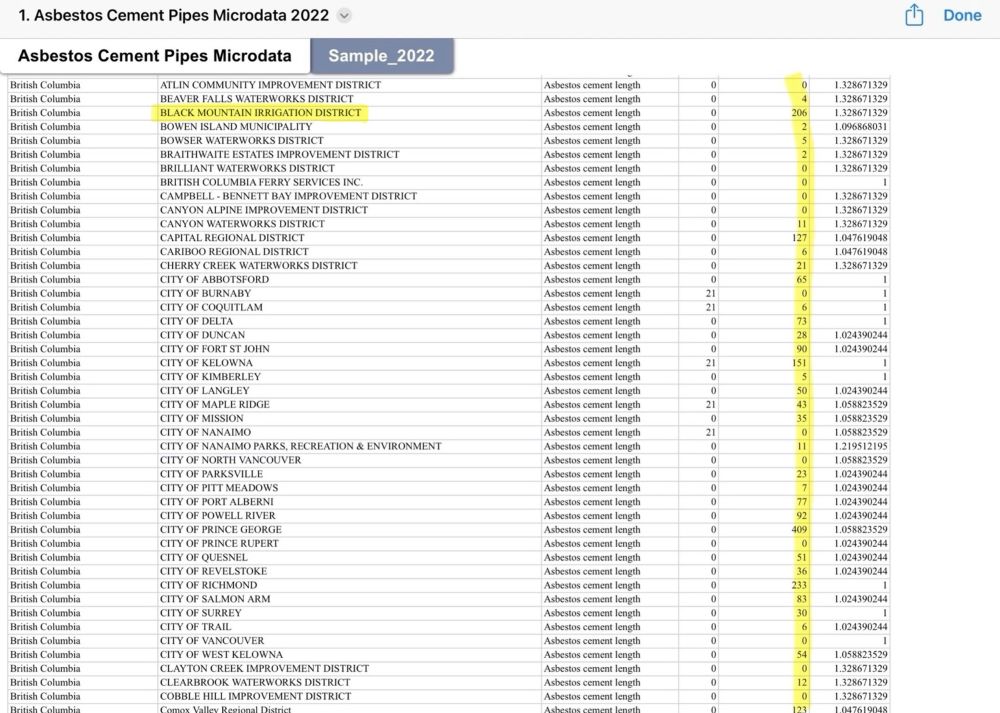Click CITY OF DUNCAN cell
Image resolution: width=1000 pixels, height=713 pixels.
[x=349, y=335]
